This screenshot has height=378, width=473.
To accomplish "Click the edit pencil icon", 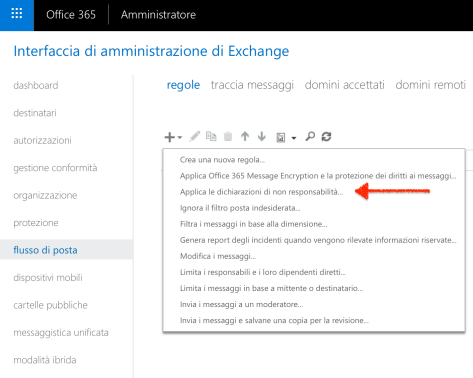I will [195, 136].
